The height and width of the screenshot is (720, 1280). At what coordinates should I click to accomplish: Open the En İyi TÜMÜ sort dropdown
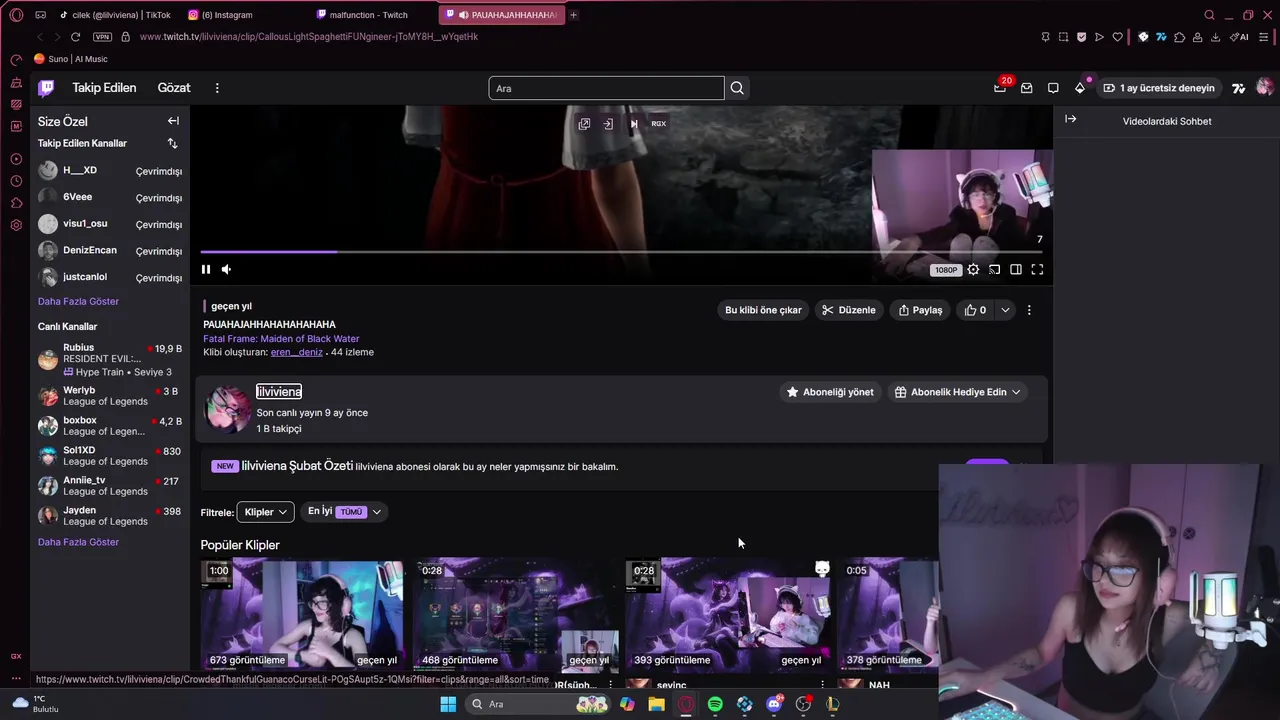(344, 512)
